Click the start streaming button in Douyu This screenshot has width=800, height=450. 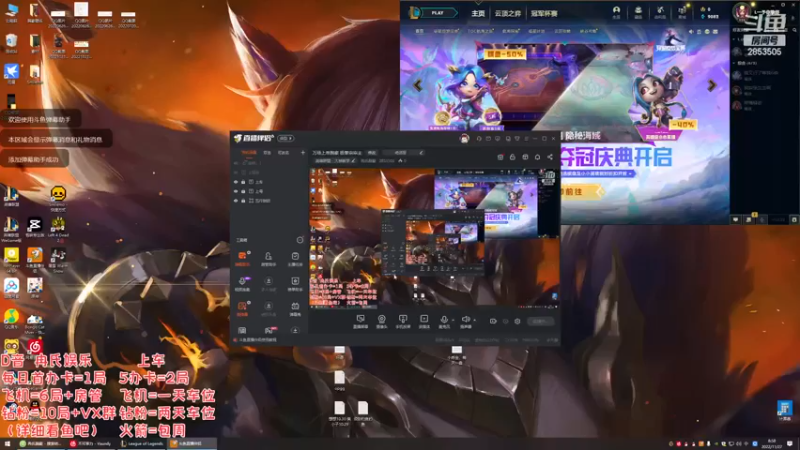[540, 321]
